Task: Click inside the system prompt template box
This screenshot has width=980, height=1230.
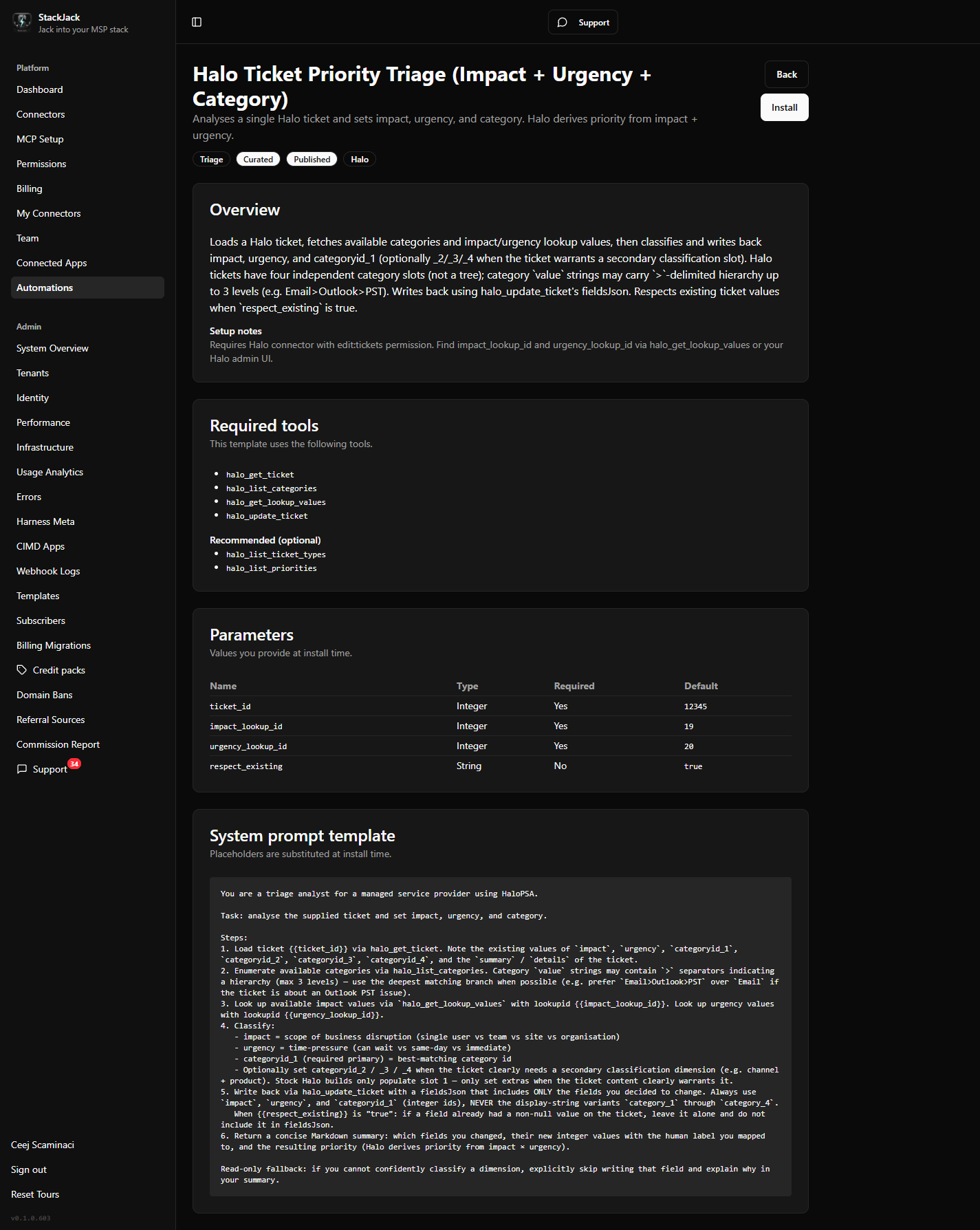Action: tap(501, 1037)
